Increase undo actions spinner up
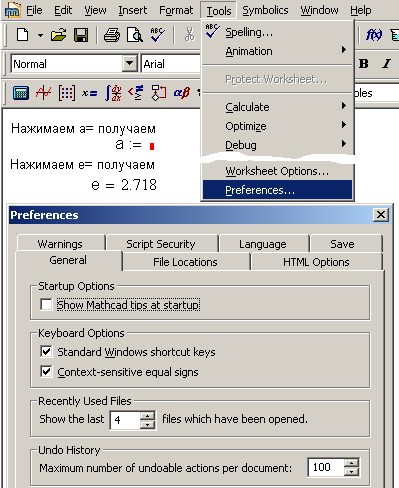The image size is (399, 488). 351,463
